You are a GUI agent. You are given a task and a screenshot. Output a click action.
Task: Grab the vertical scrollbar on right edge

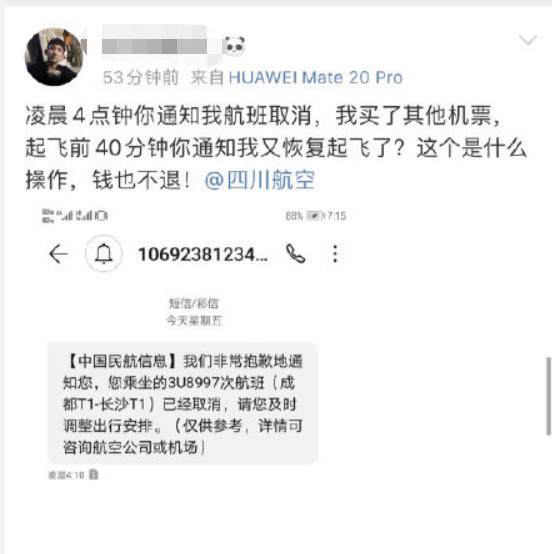(548, 396)
